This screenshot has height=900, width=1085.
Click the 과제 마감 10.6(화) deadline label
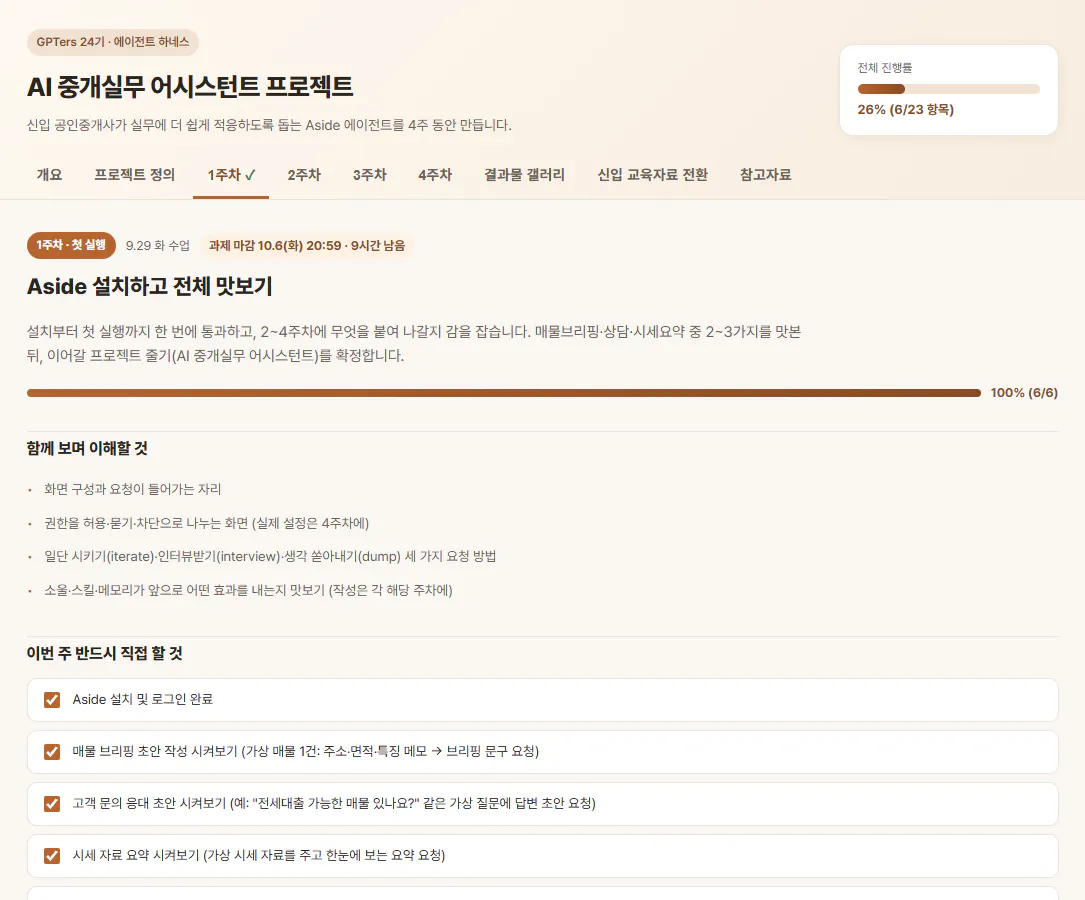(x=307, y=246)
